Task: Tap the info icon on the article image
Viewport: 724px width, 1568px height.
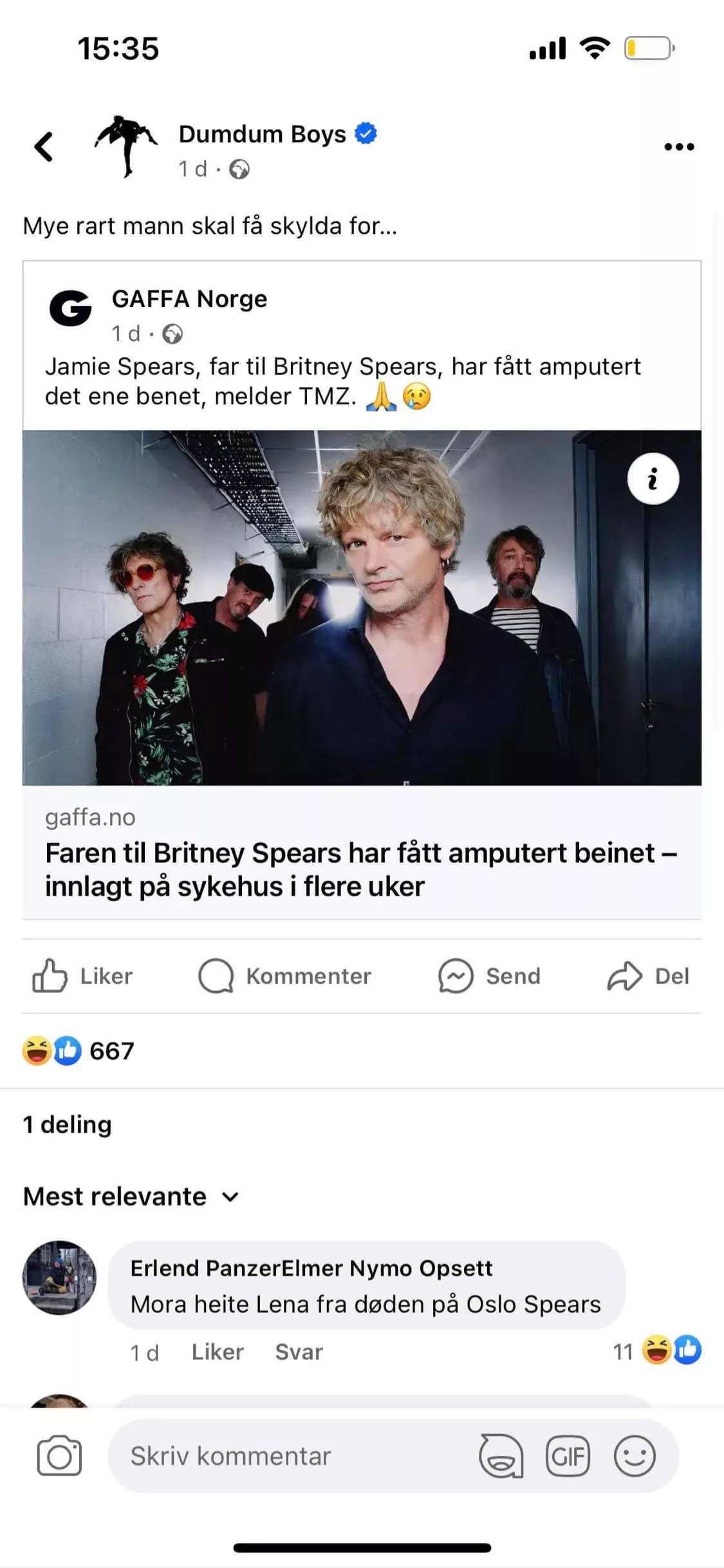Action: click(x=653, y=478)
